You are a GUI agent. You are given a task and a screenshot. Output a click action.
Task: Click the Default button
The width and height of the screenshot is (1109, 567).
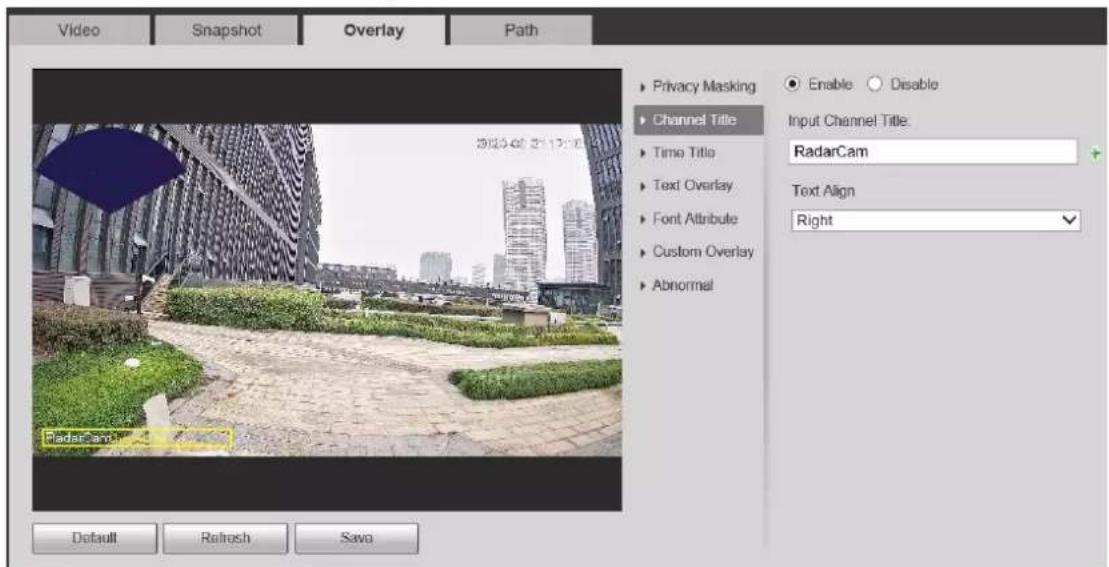tap(94, 538)
